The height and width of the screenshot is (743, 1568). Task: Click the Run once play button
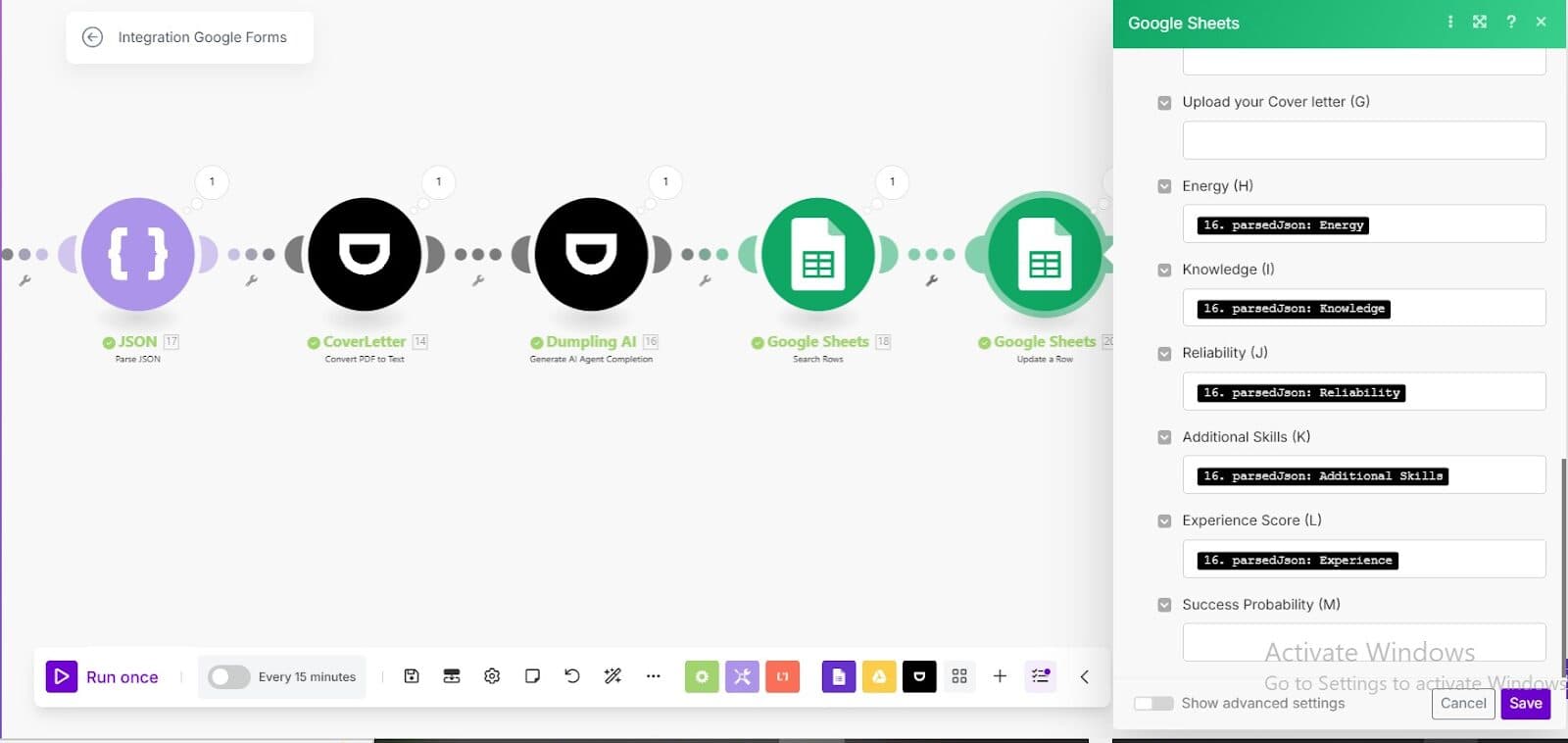tap(62, 676)
